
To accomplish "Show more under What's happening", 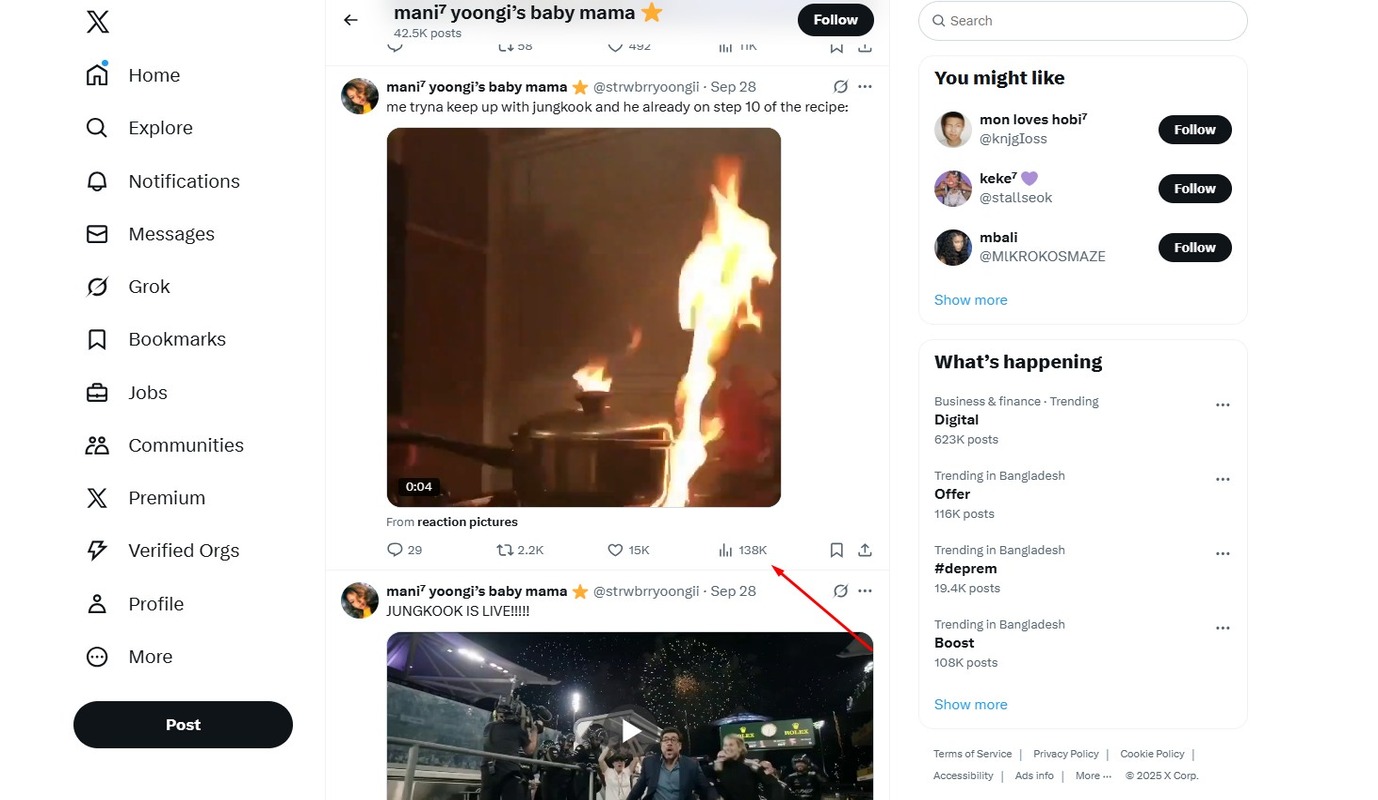I will pos(970,704).
